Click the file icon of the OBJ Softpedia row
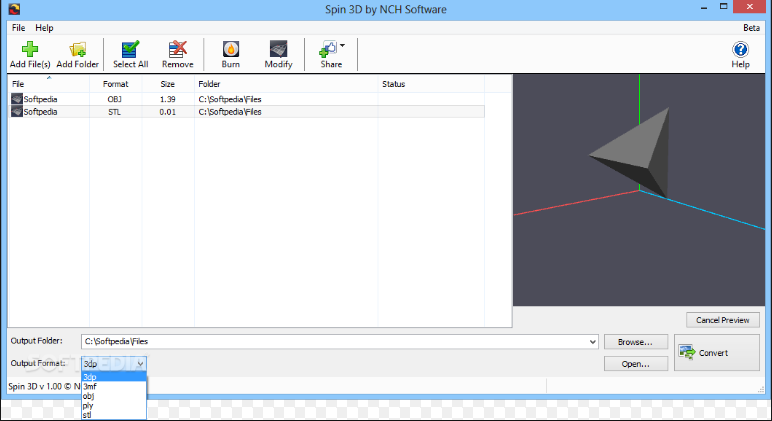This screenshot has height=421, width=772. pyautogui.click(x=17, y=98)
